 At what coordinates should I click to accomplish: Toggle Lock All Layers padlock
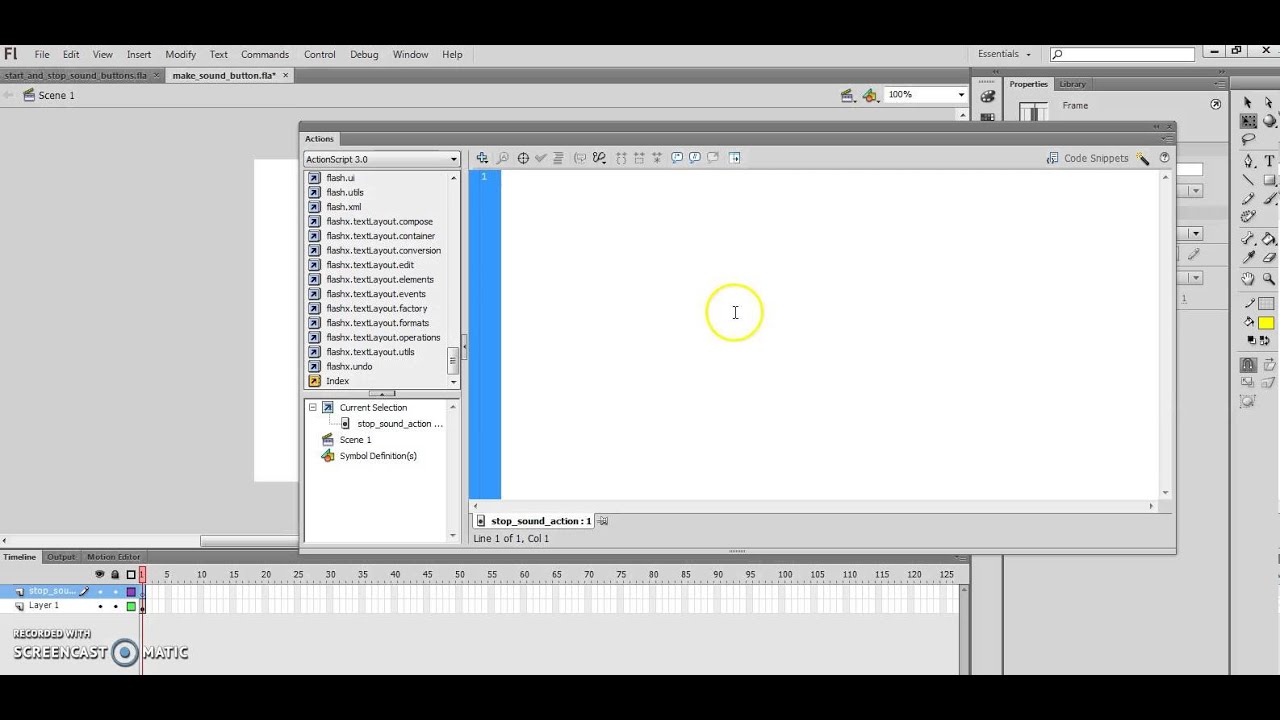tap(114, 574)
